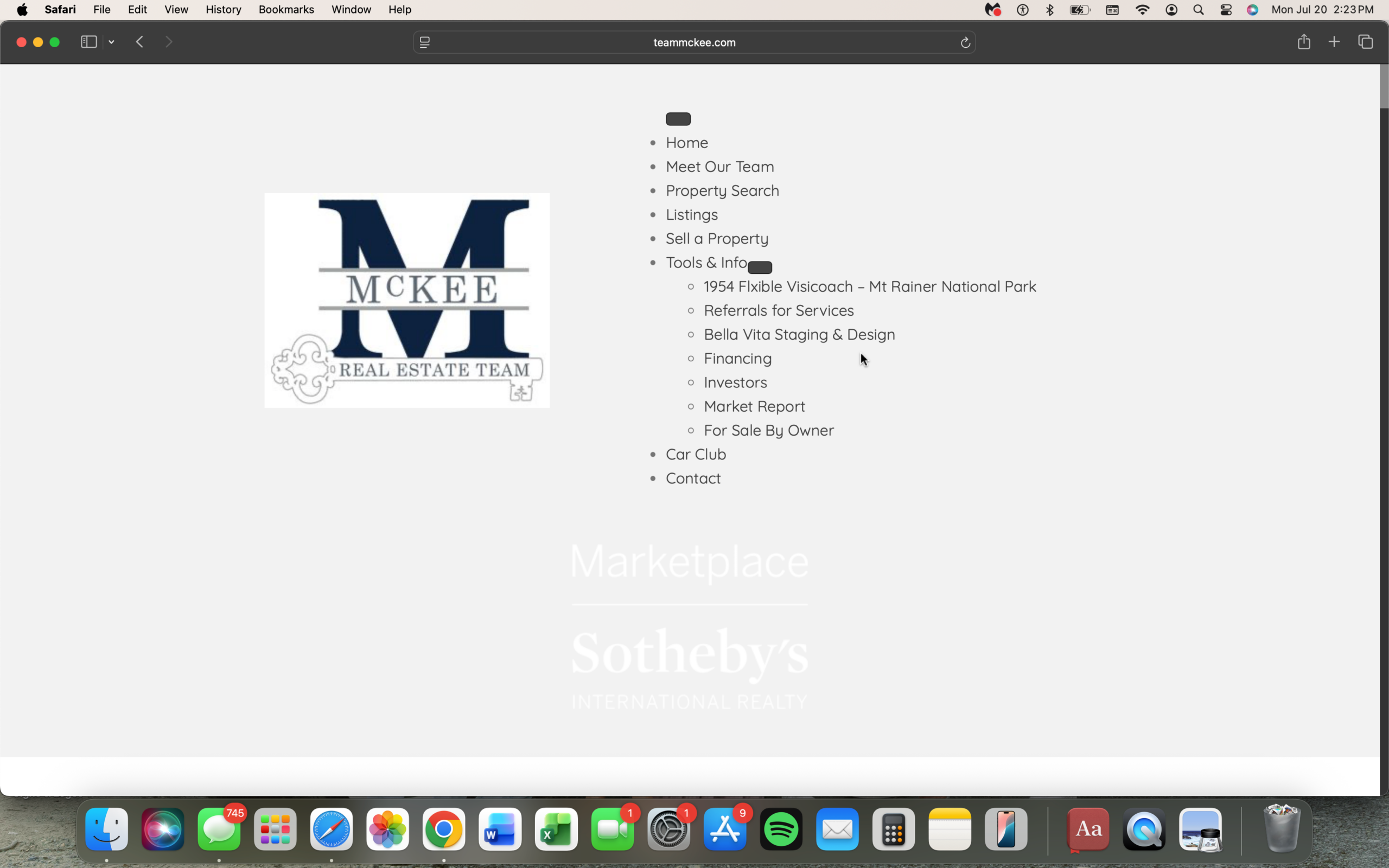Reload the teammckee.com page
1389x868 pixels.
coord(965,42)
